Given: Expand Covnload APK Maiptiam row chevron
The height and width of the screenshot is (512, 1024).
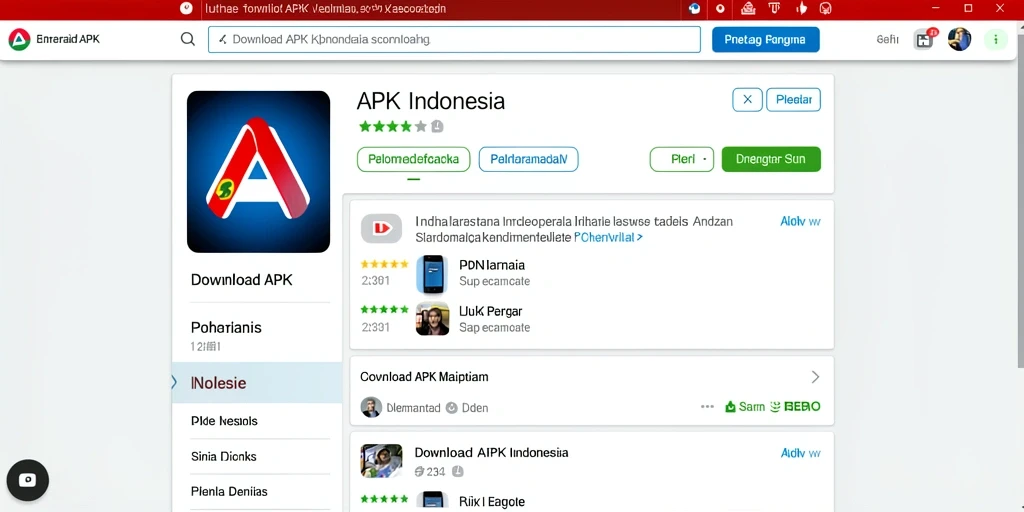Looking at the screenshot, I should [x=815, y=377].
